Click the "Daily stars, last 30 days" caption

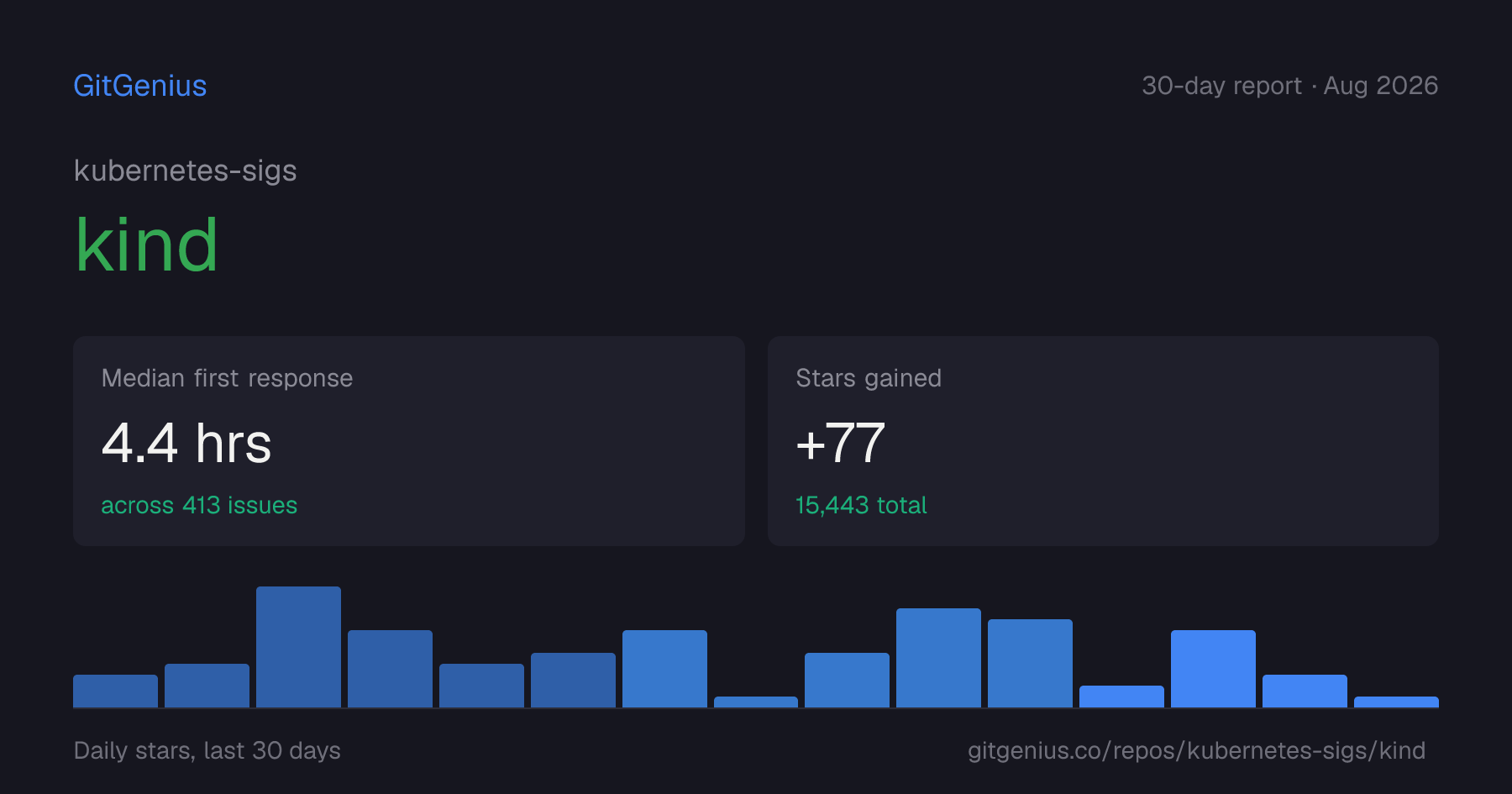tap(207, 750)
